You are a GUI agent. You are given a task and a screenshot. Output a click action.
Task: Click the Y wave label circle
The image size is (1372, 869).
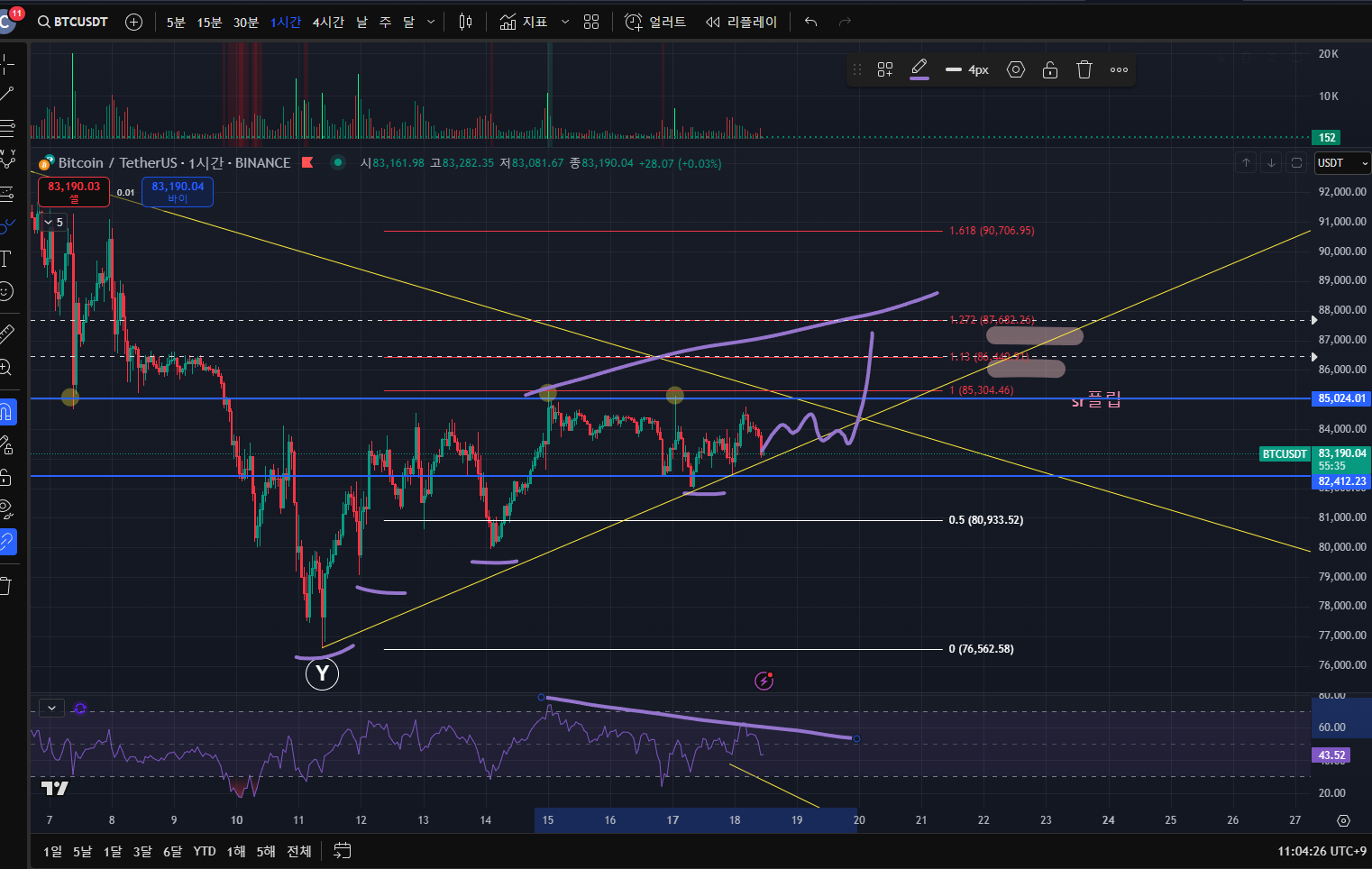pyautogui.click(x=322, y=673)
